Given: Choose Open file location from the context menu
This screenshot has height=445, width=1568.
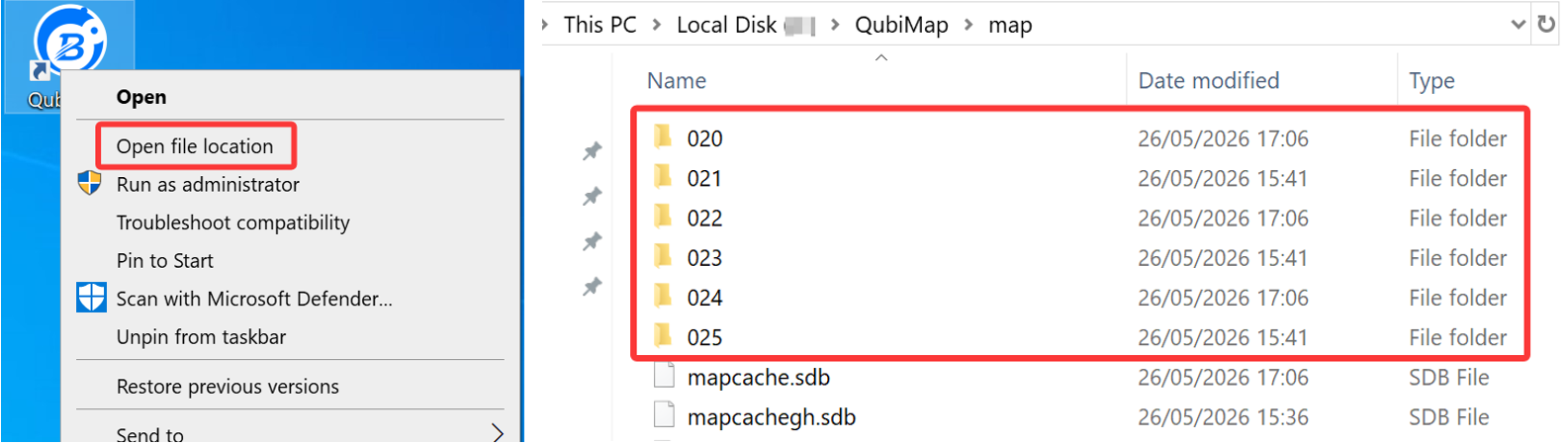Looking at the screenshot, I should click(196, 146).
